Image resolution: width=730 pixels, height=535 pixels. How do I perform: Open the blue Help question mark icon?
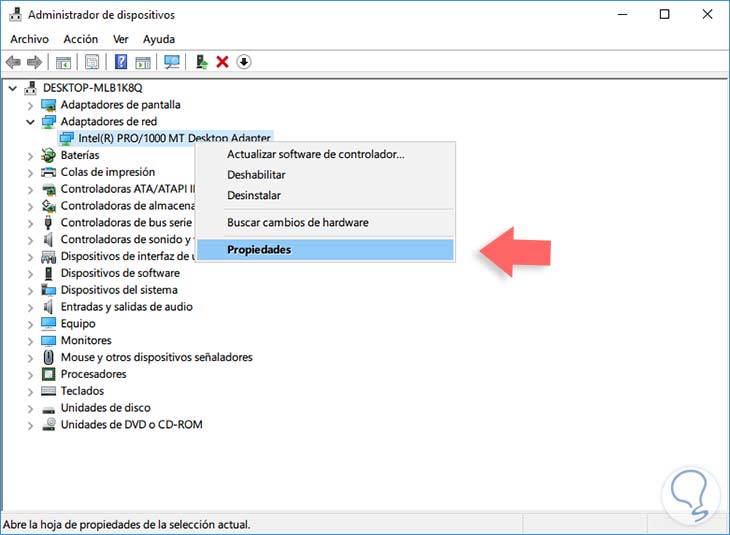121,62
